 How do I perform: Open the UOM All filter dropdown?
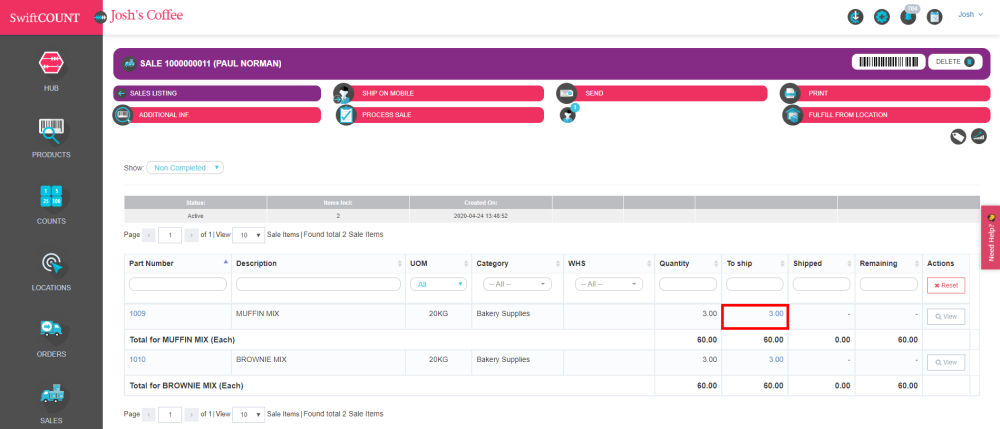[x=439, y=284]
